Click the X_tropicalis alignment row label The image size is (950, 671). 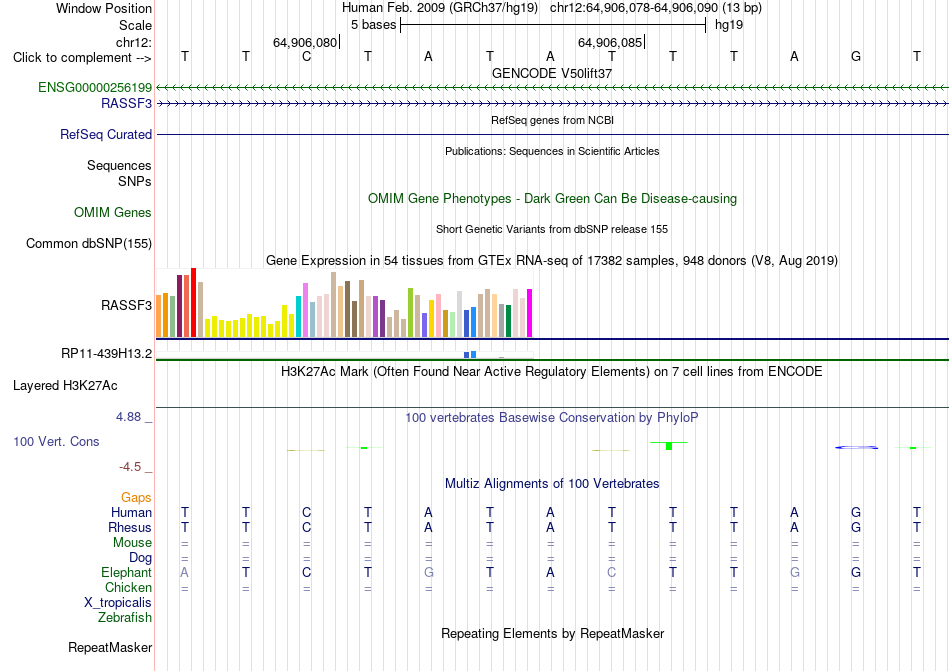pos(118,603)
